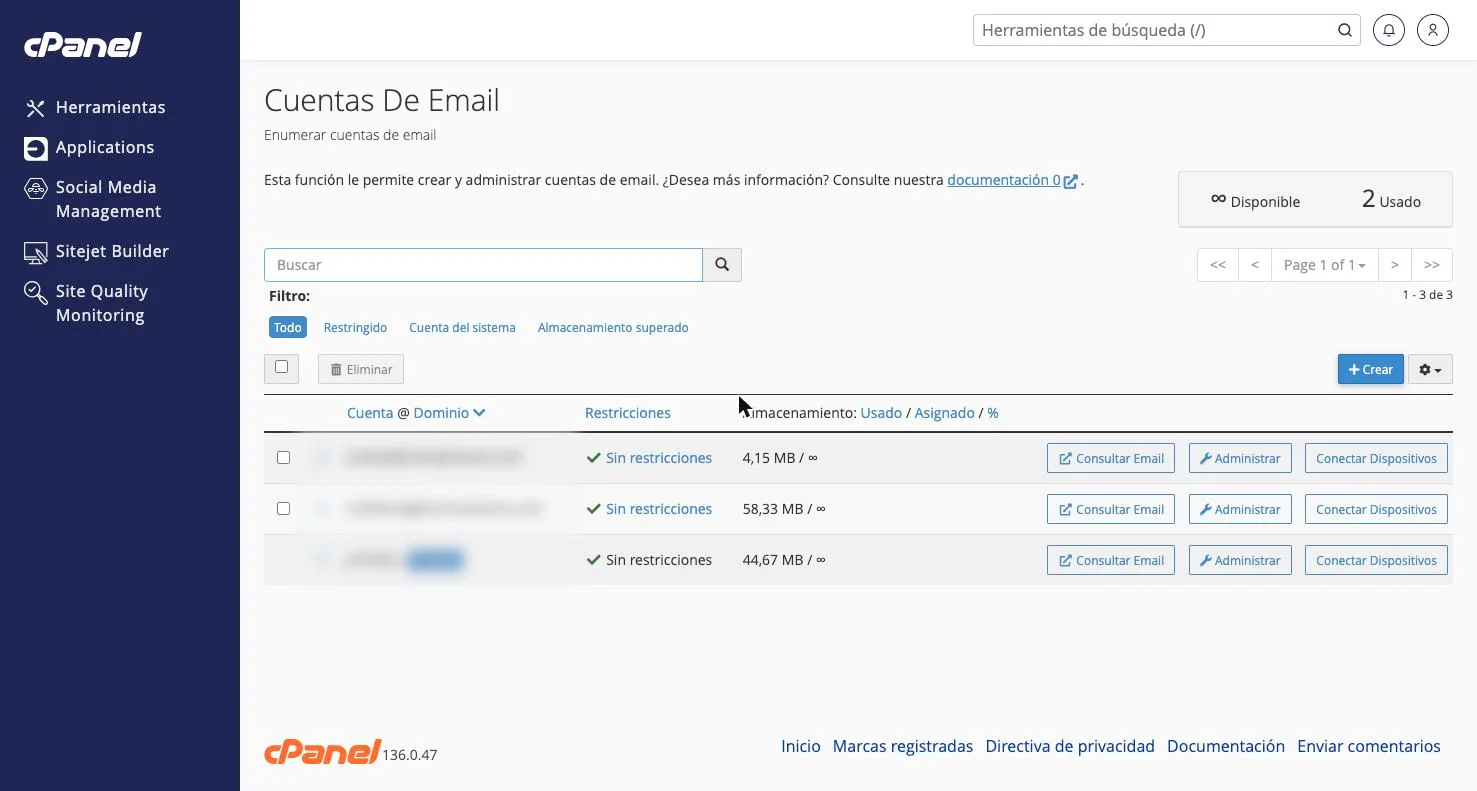
Task: Conectar Dispositivos for the 4,15 MB account
Action: point(1376,458)
